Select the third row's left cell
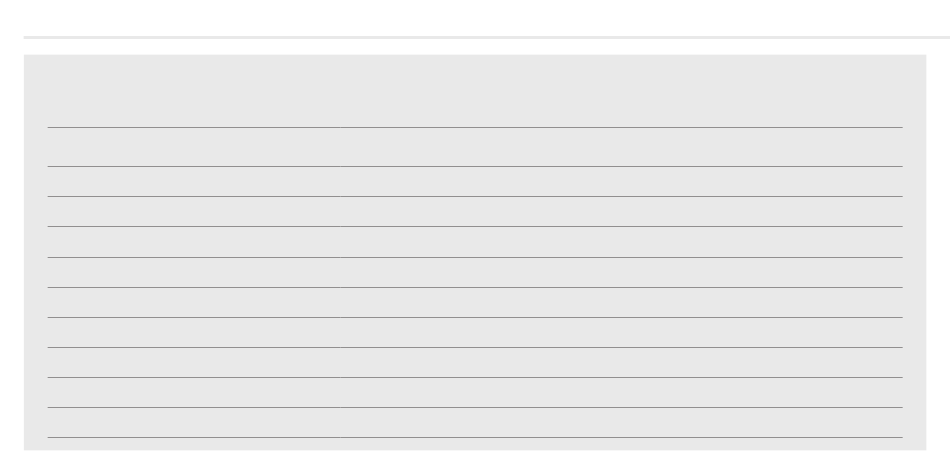This screenshot has height=475, width=950. click(x=194, y=211)
